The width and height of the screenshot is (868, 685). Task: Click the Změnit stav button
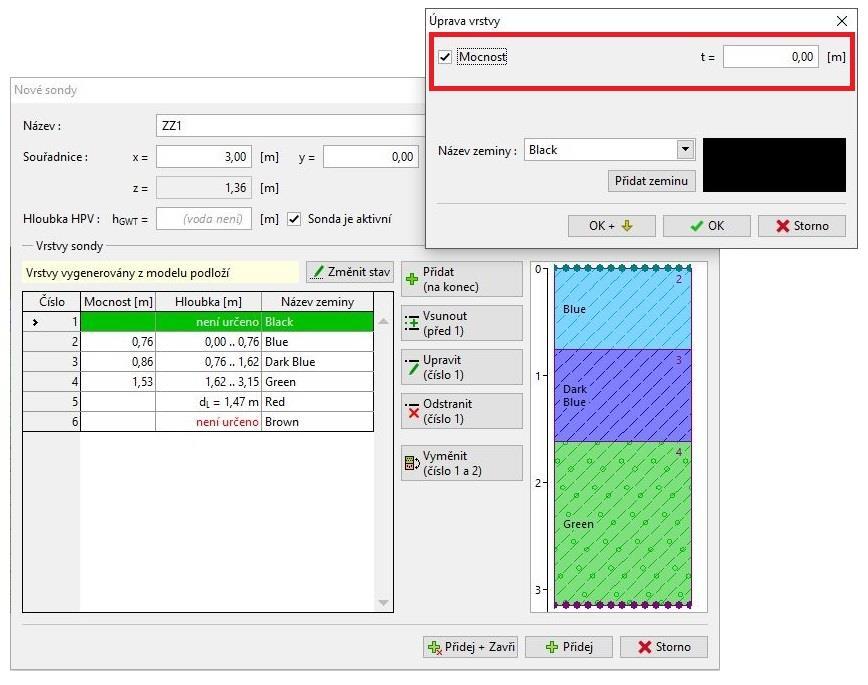[x=350, y=272]
